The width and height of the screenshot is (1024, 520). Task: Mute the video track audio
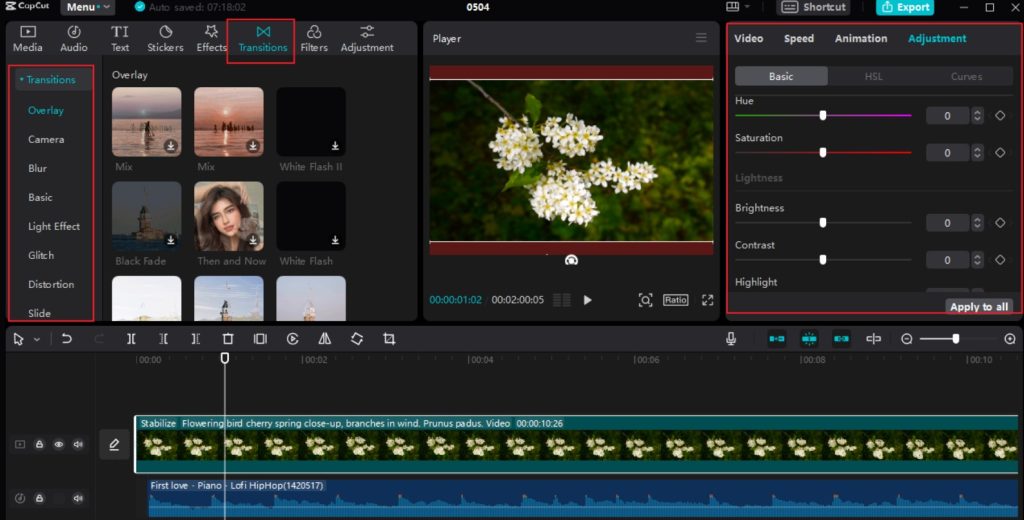tap(78, 444)
